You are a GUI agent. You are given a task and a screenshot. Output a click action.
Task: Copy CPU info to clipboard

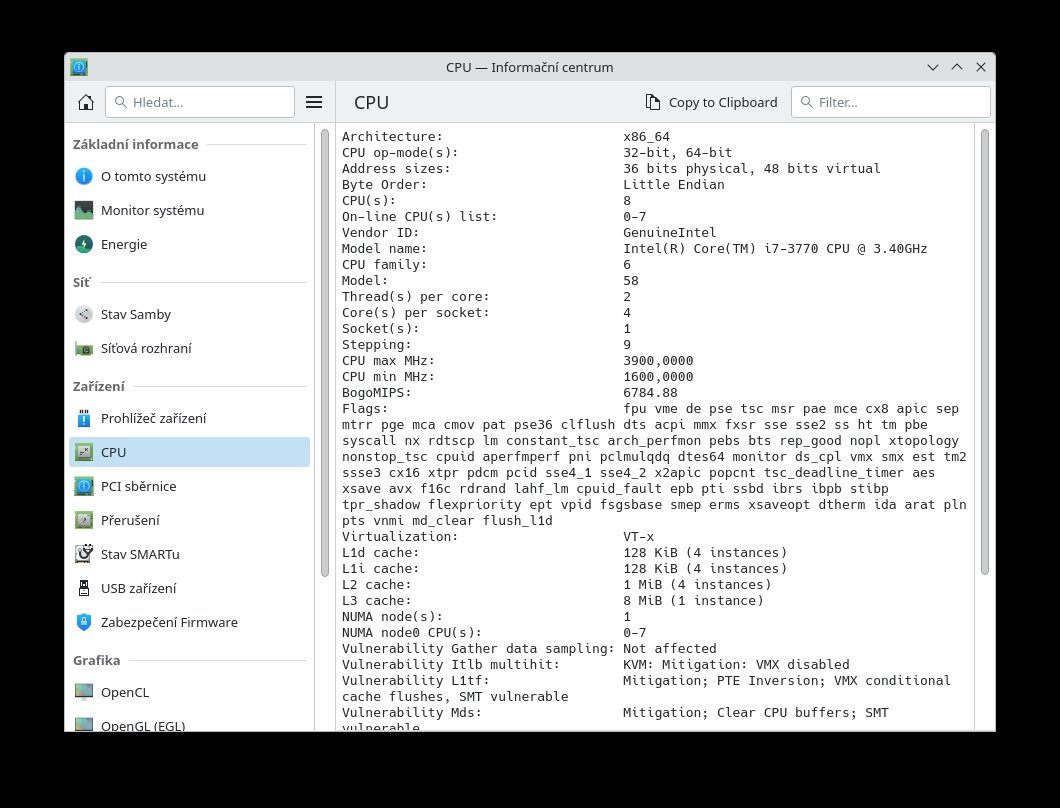(711, 102)
